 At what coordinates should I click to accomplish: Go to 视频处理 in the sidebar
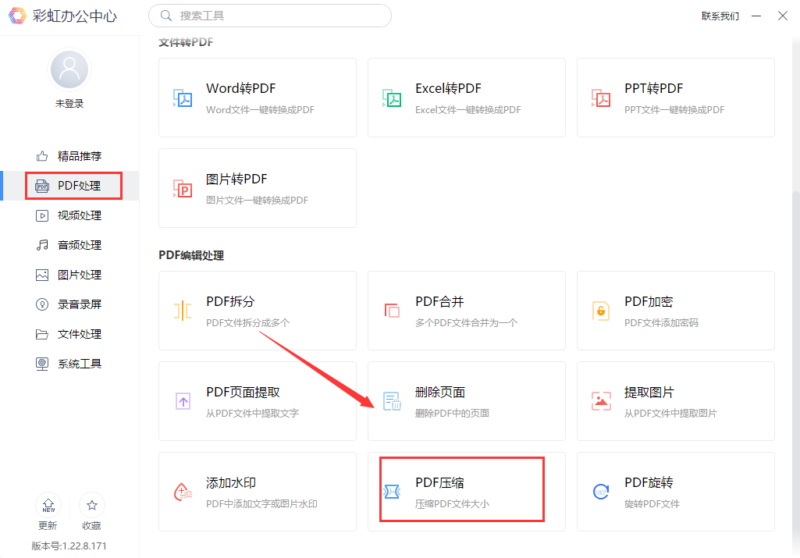click(x=69, y=216)
